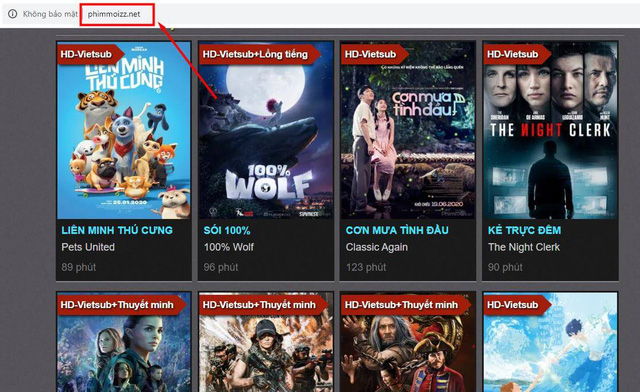Click the Classic Again subtitle

(377, 247)
